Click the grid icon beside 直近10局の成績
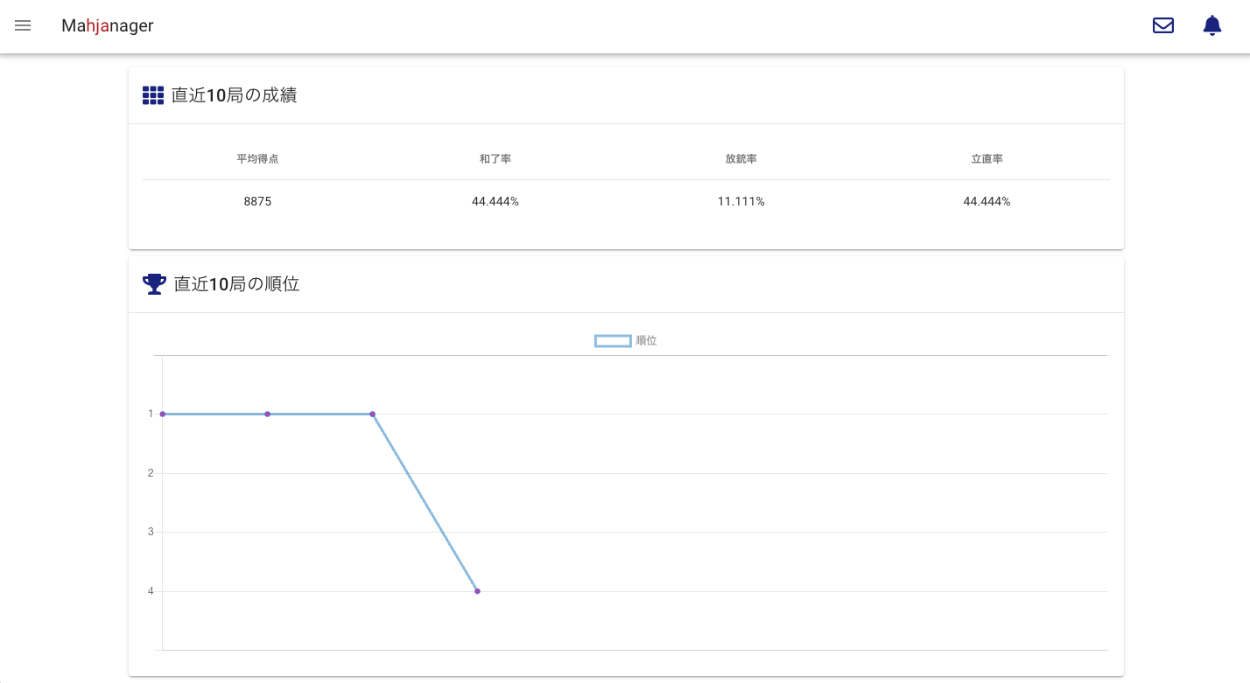The image size is (1250, 683). (x=153, y=96)
